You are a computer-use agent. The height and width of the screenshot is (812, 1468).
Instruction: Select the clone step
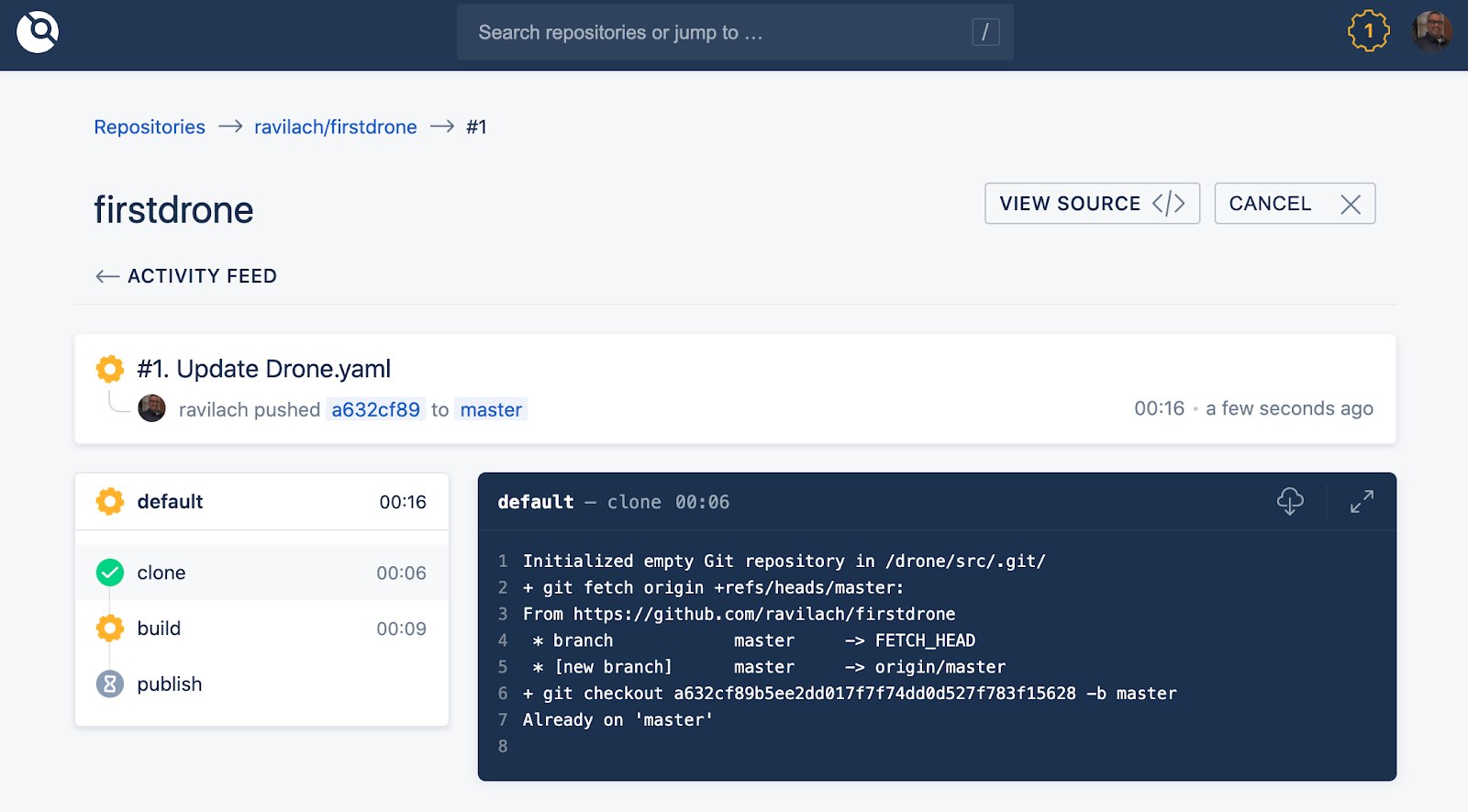261,573
